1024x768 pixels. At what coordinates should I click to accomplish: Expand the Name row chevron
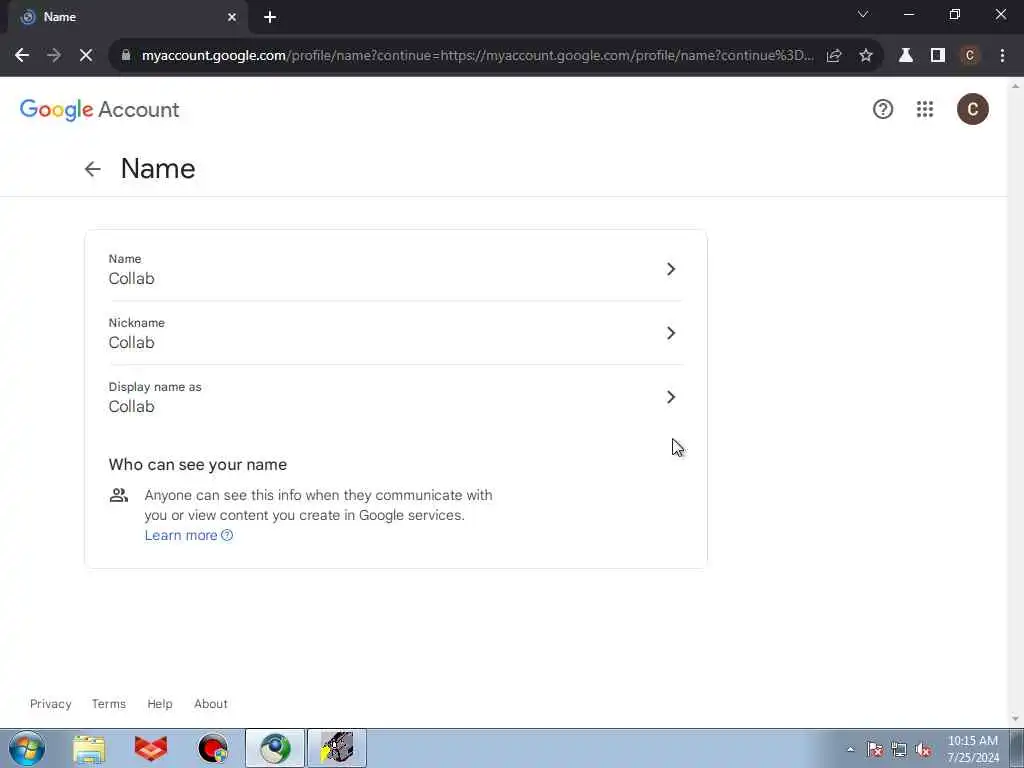[x=671, y=269]
